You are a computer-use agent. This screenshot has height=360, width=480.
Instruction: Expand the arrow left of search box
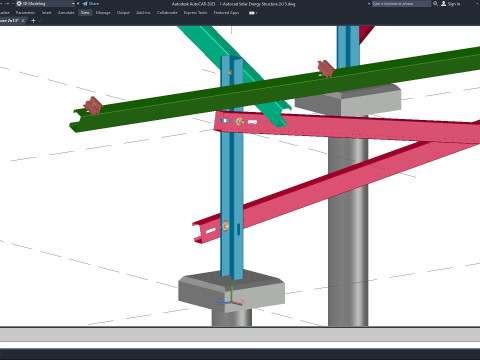(x=369, y=4)
